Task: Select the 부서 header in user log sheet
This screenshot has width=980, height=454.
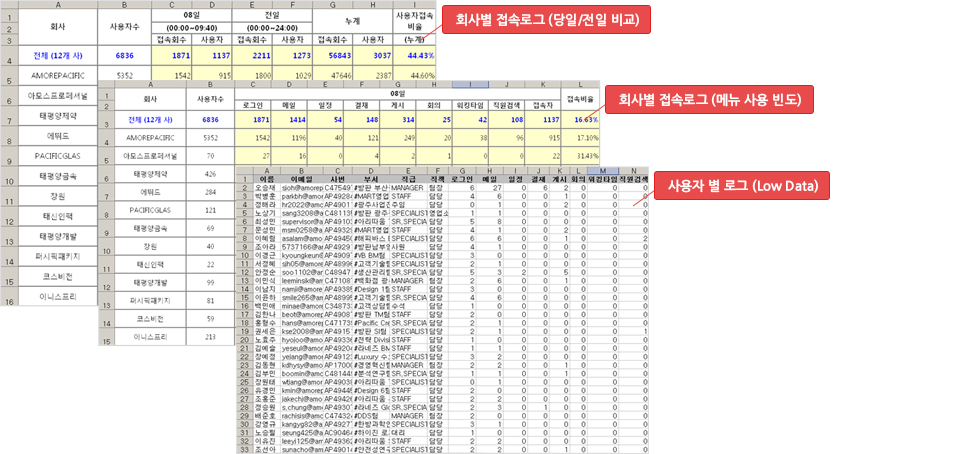Action: point(371,178)
